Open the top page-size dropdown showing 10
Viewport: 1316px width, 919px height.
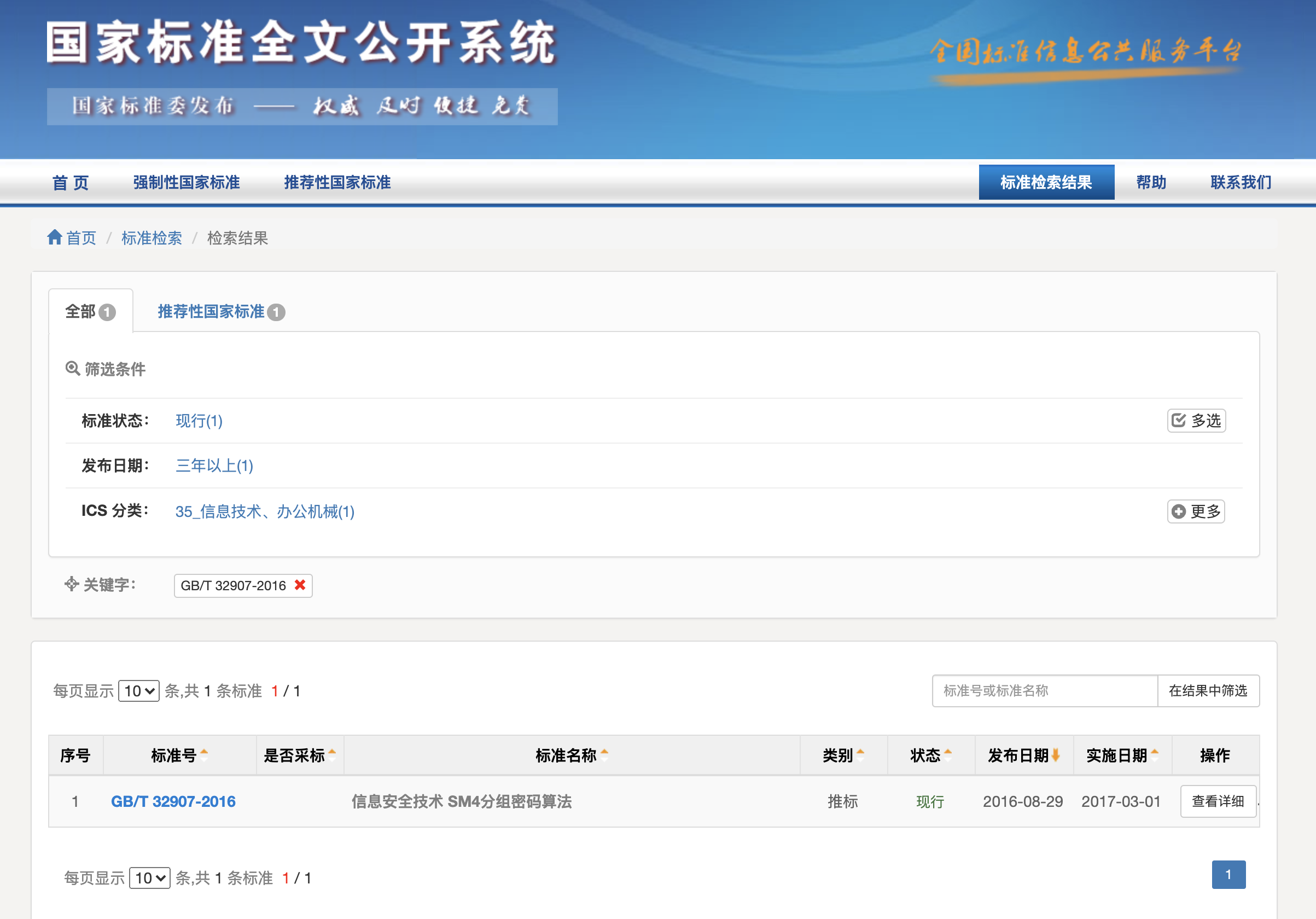tap(138, 691)
